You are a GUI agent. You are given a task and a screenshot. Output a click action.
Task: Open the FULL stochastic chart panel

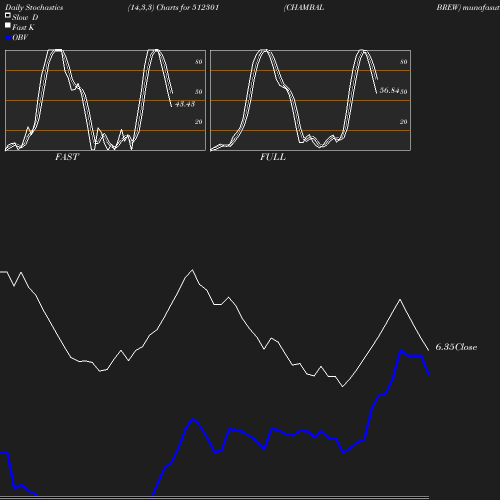point(310,100)
